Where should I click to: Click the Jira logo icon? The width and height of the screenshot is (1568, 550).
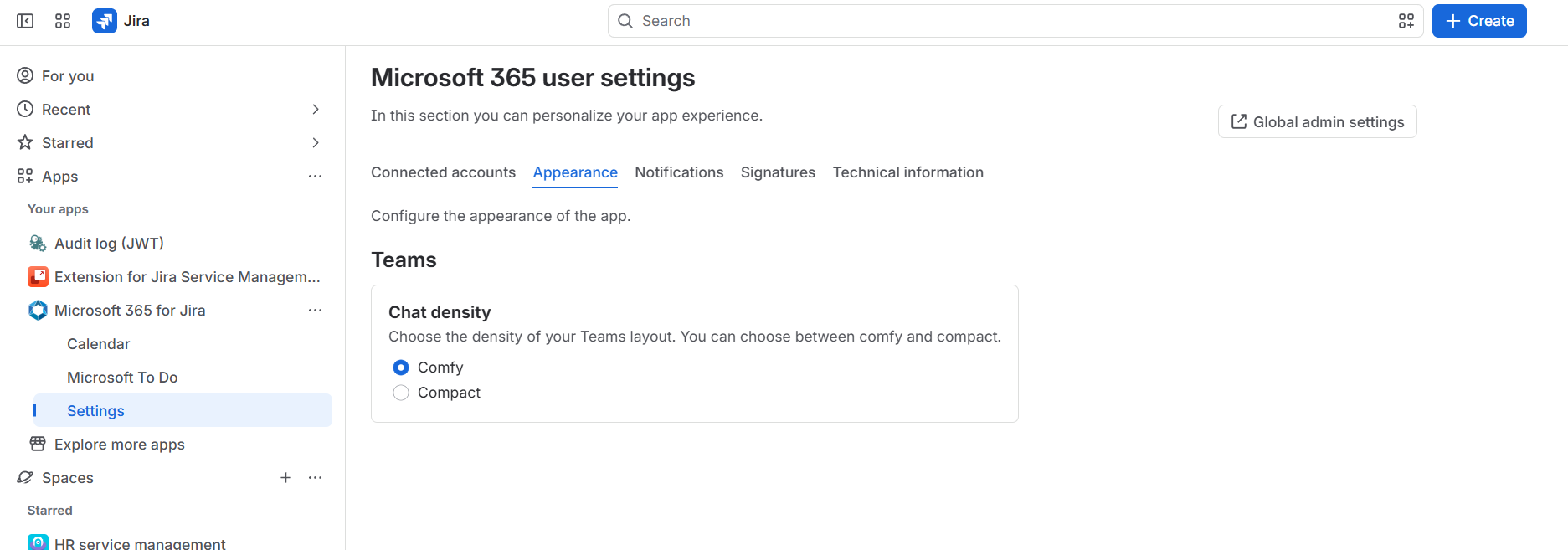tap(105, 21)
